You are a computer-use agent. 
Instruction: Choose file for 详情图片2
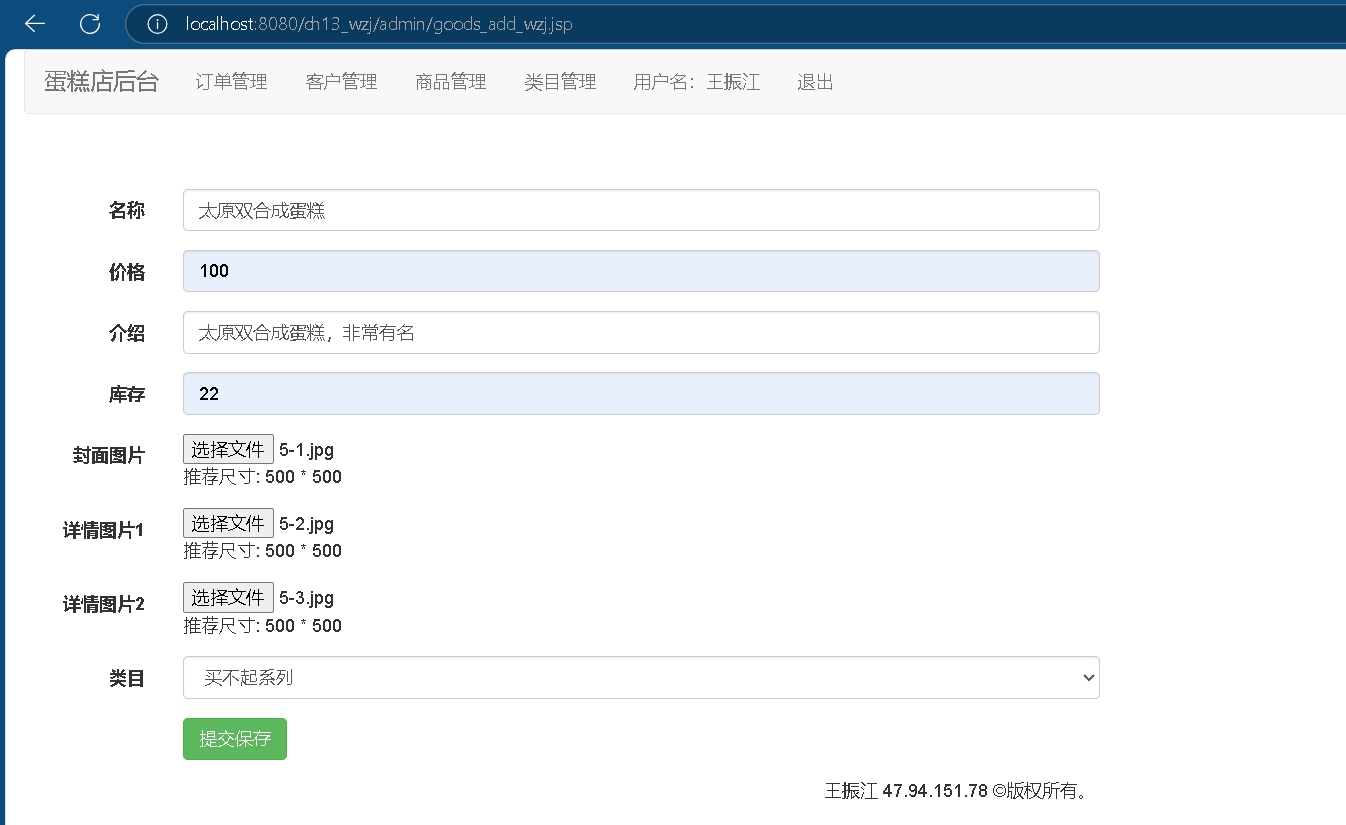[228, 598]
